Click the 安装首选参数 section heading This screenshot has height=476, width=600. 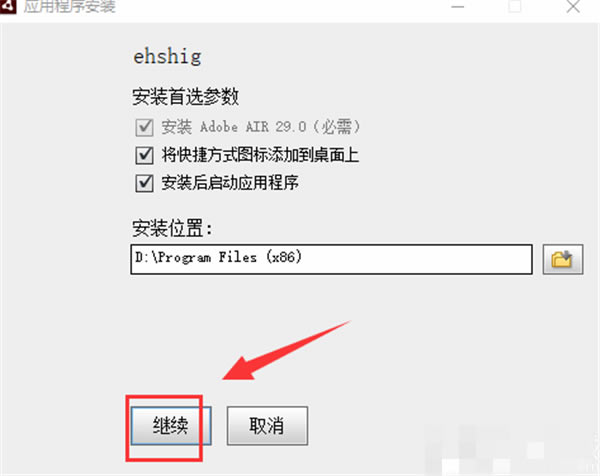(x=185, y=96)
